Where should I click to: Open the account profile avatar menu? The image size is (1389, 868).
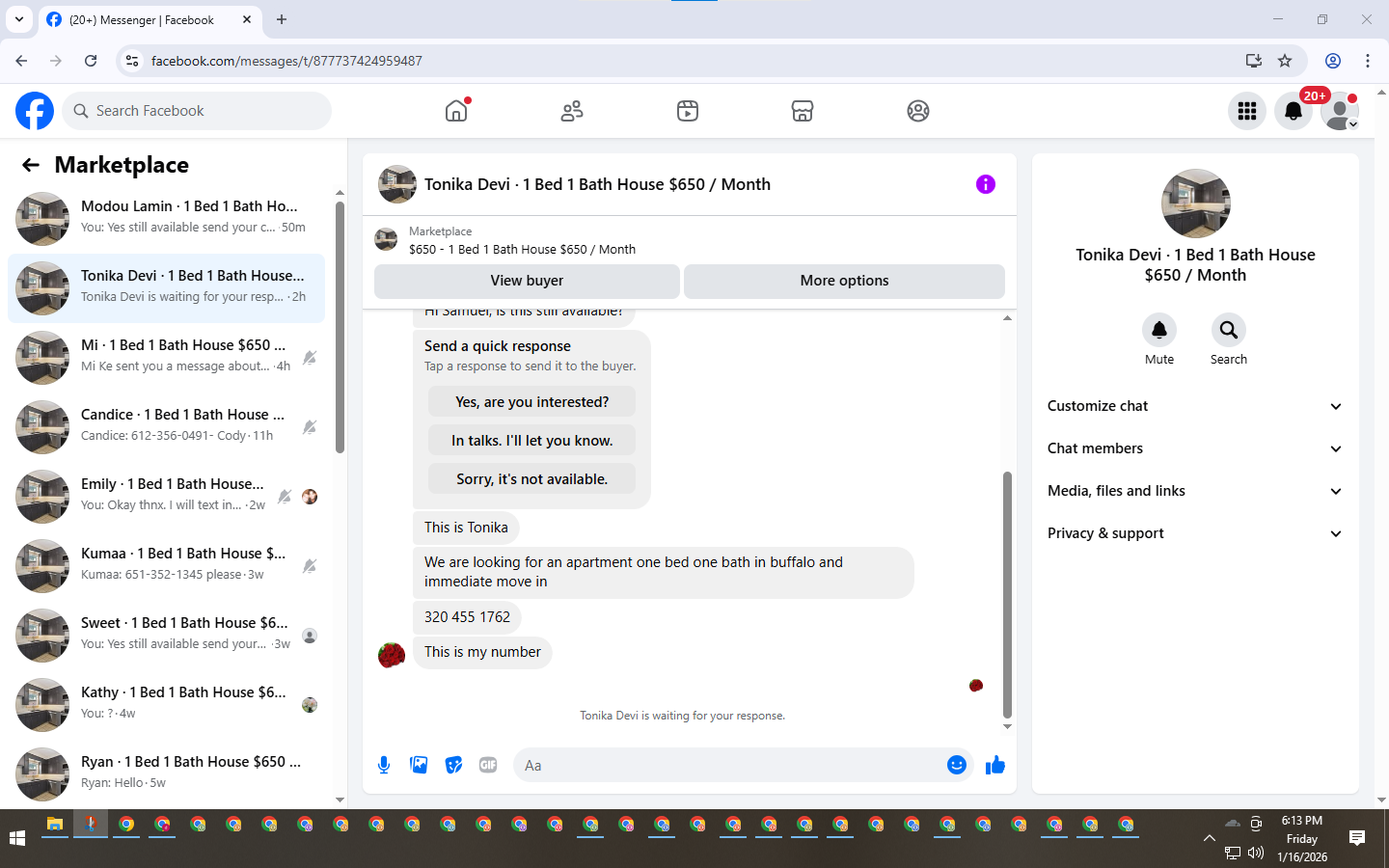click(1340, 111)
